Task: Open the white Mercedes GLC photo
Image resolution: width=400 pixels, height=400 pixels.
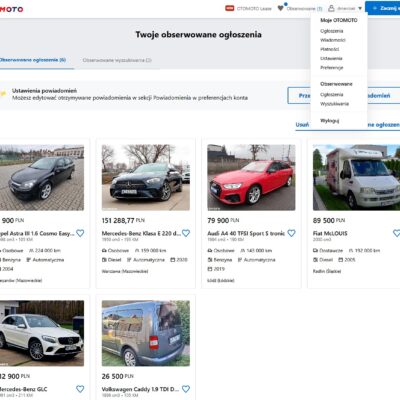Action: point(42,333)
